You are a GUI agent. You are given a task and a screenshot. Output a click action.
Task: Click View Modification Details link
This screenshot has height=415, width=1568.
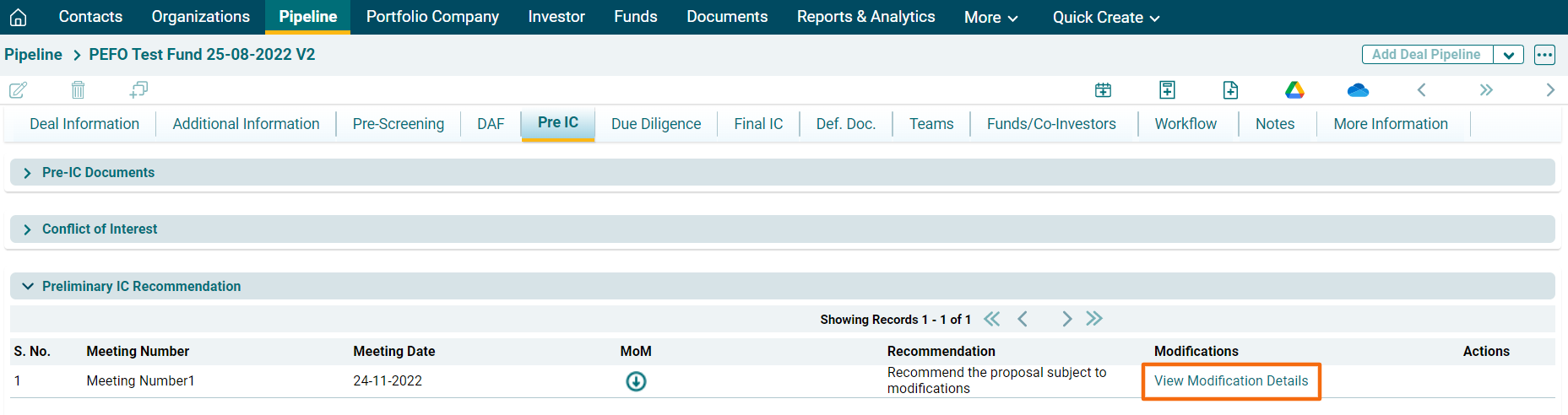[x=1230, y=381]
